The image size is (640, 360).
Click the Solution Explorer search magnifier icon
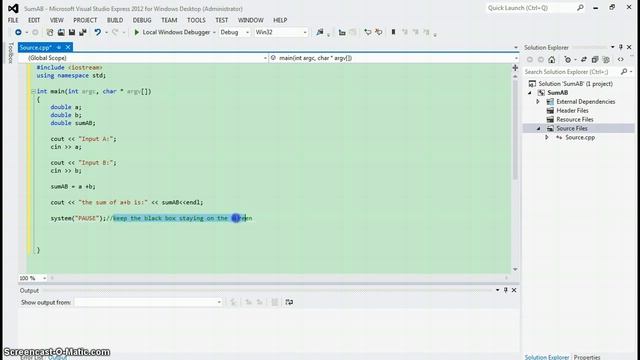(624, 72)
